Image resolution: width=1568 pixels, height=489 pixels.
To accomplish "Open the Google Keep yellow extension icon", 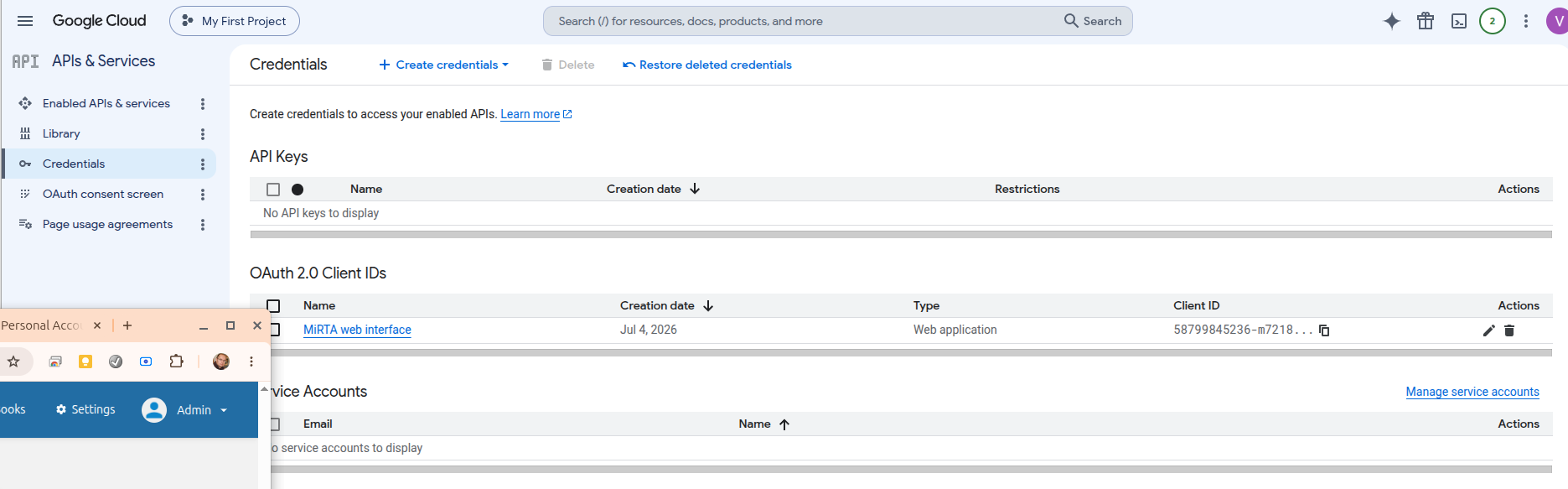I will coord(85,362).
